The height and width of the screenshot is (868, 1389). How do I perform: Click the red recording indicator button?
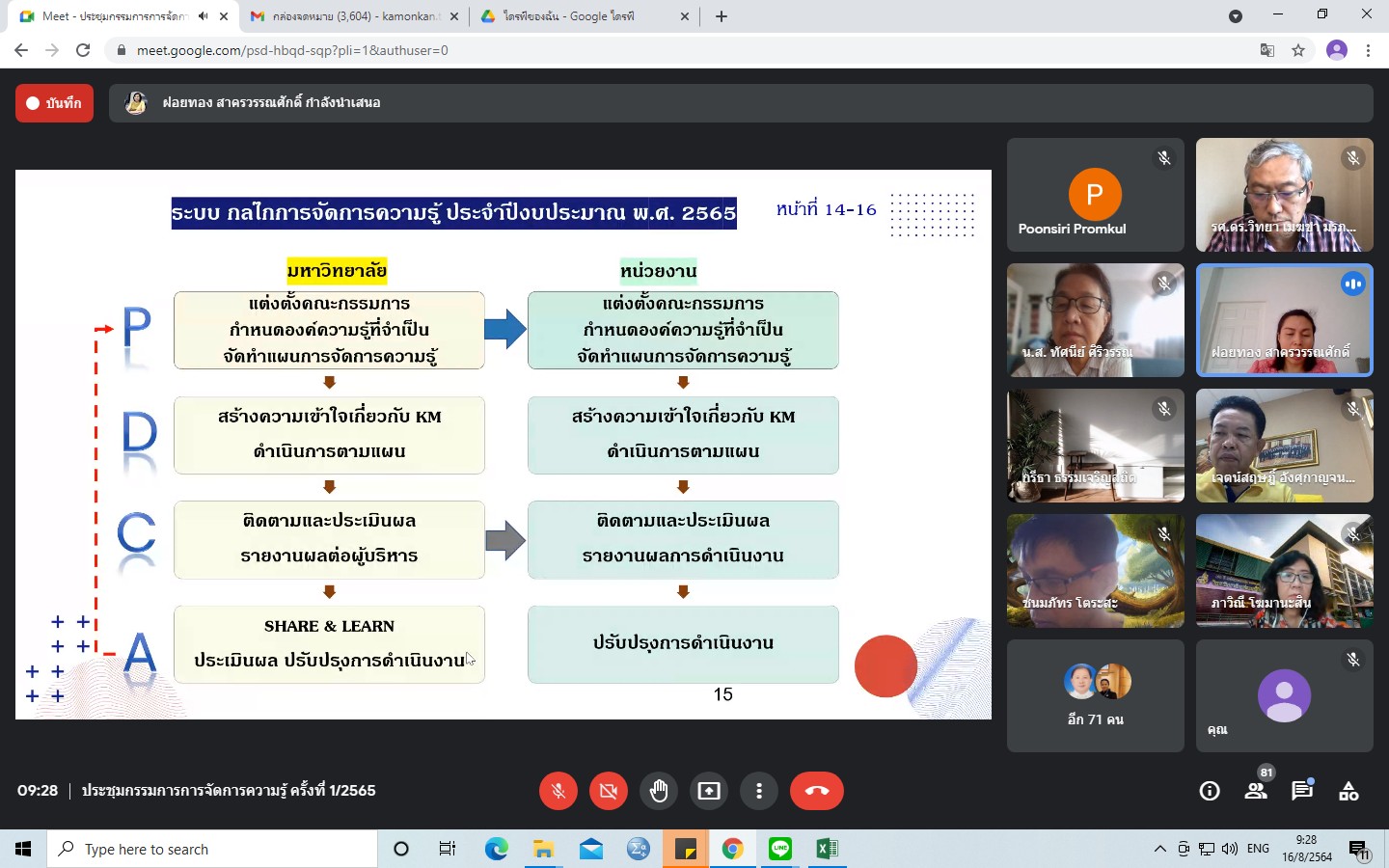pyautogui.click(x=54, y=103)
